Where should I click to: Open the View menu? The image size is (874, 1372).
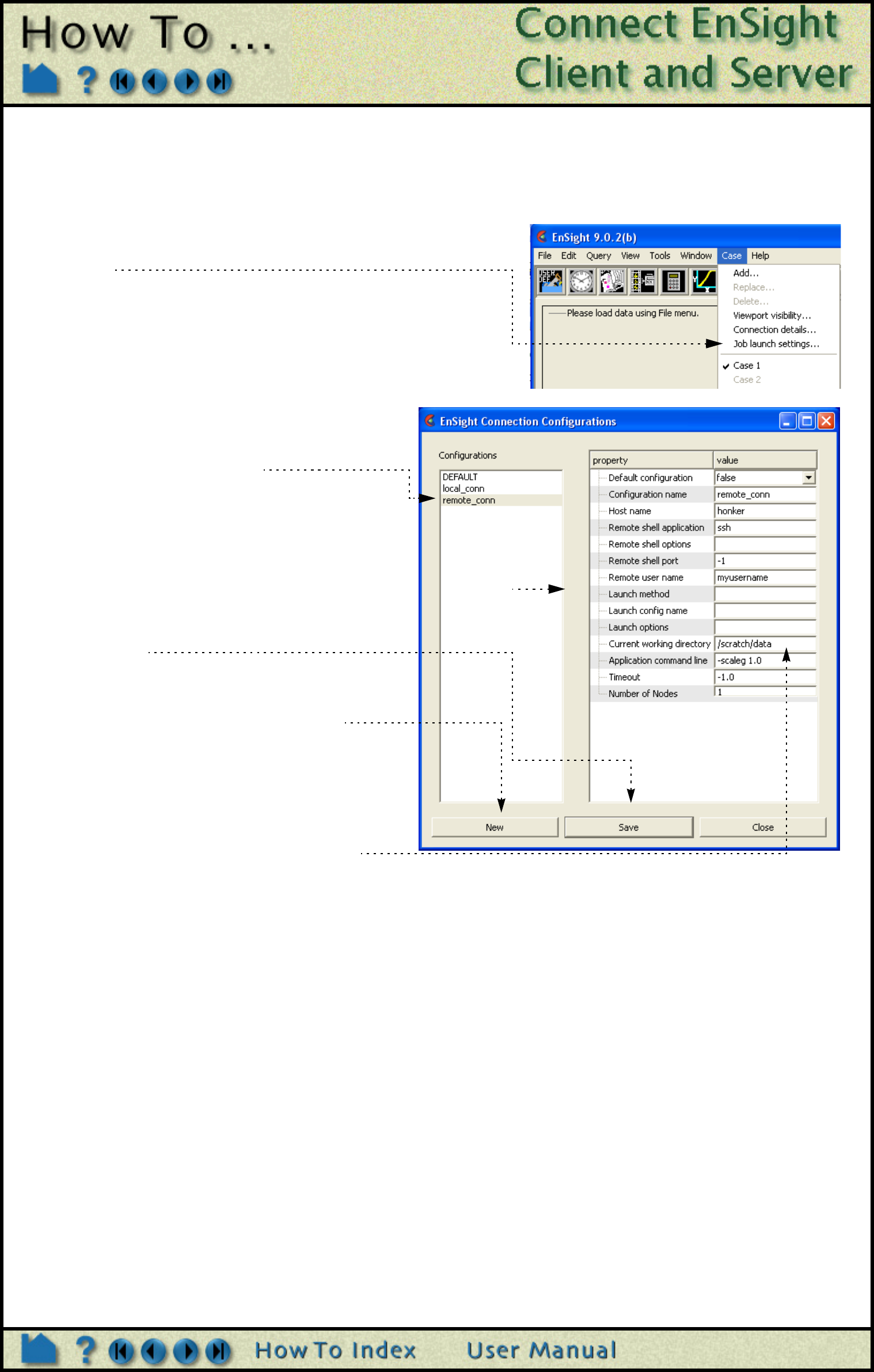pos(630,256)
